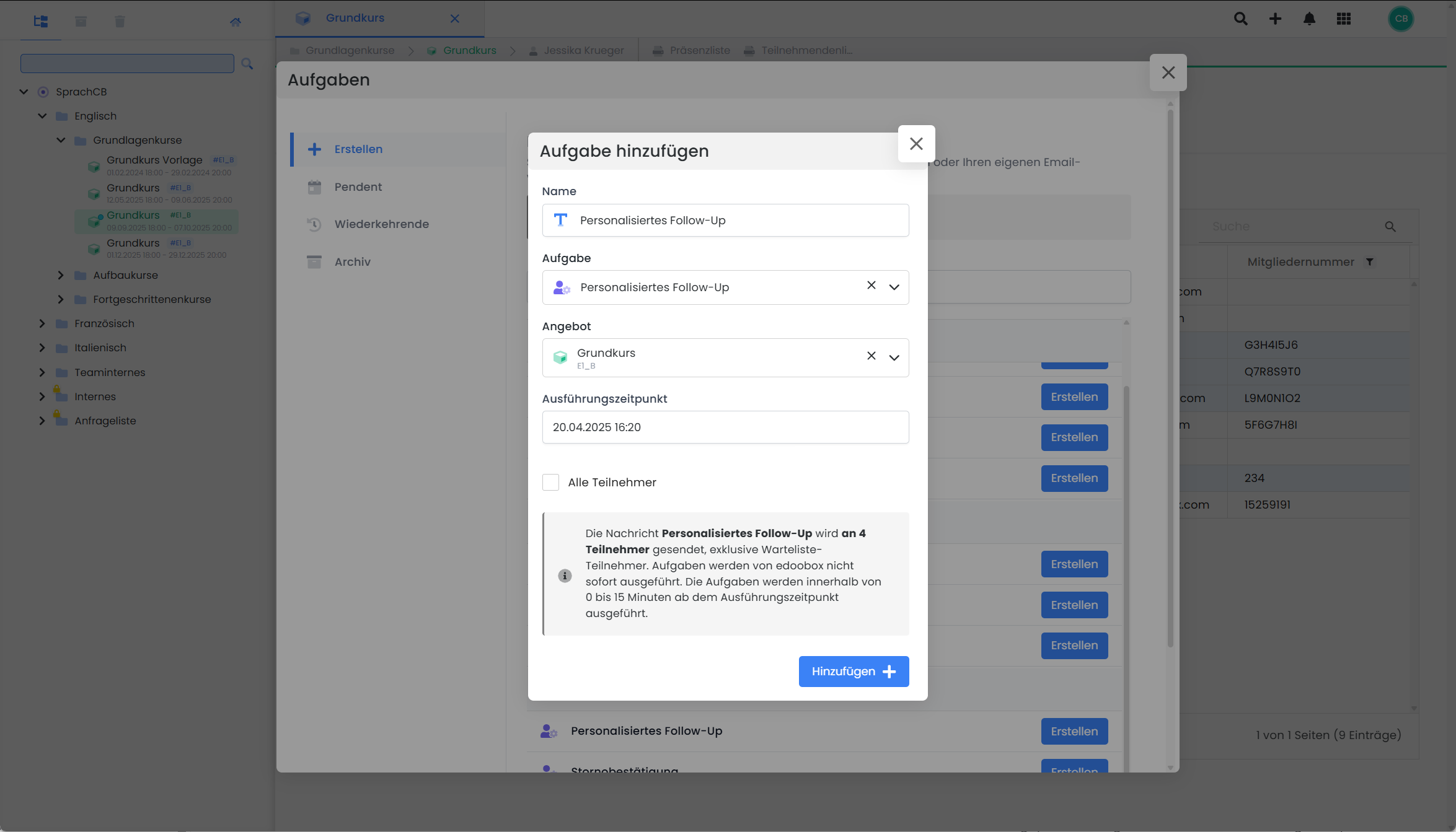The height and width of the screenshot is (832, 1456).
Task: Open the apps grid icon top right
Action: point(1344,19)
